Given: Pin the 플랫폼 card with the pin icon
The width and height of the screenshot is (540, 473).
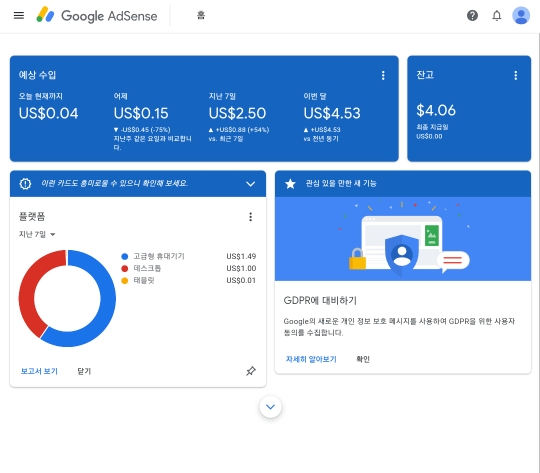Looking at the screenshot, I should [x=251, y=371].
